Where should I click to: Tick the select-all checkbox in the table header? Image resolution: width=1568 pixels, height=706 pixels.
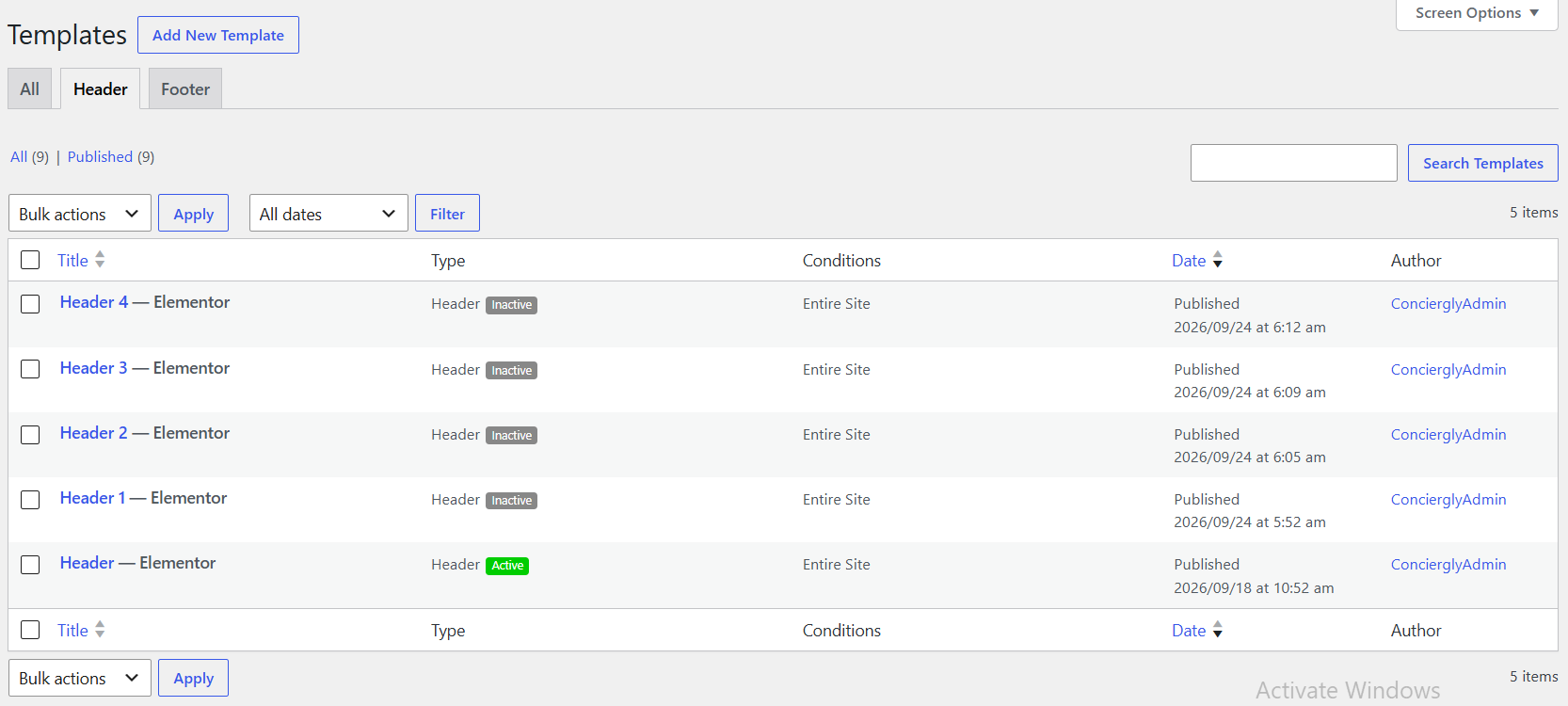(x=30, y=260)
